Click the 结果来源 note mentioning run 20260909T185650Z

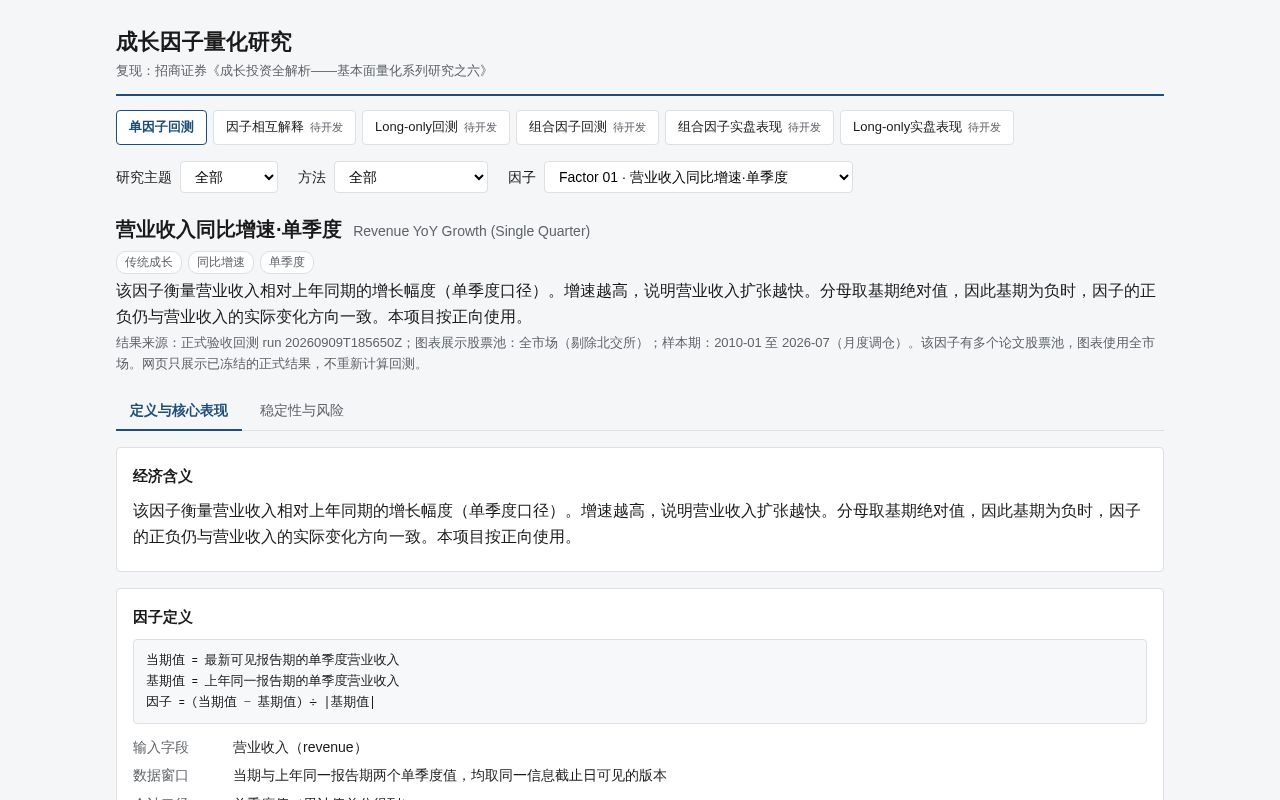point(635,353)
